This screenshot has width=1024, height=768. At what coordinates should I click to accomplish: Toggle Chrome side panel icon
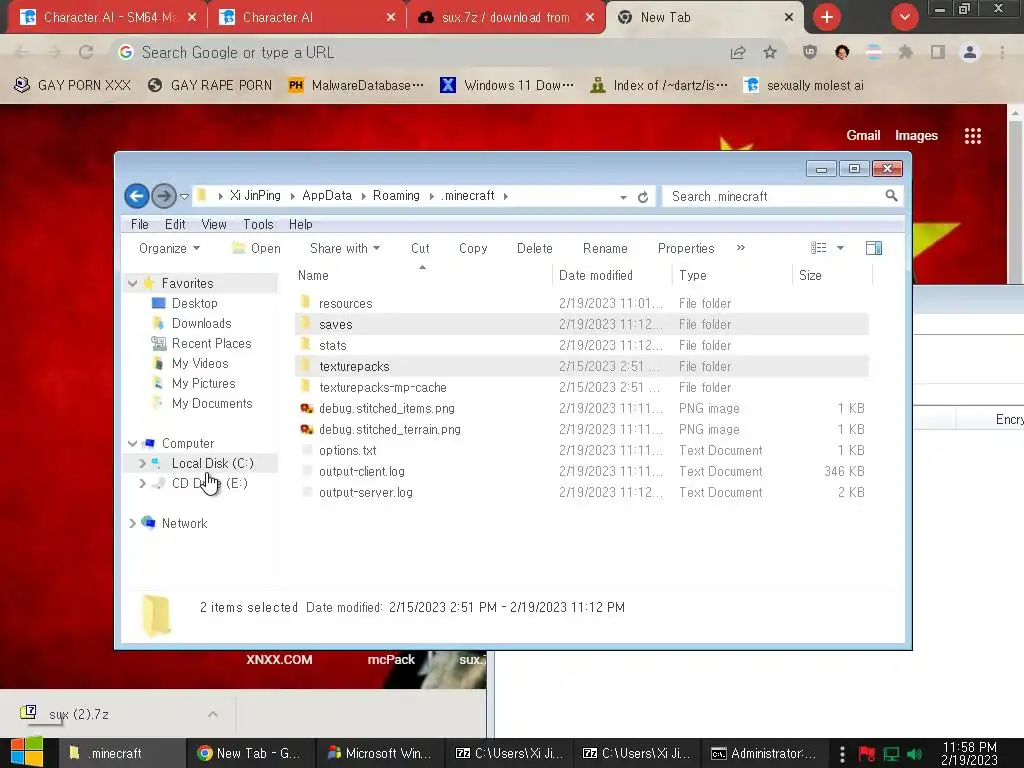point(938,52)
